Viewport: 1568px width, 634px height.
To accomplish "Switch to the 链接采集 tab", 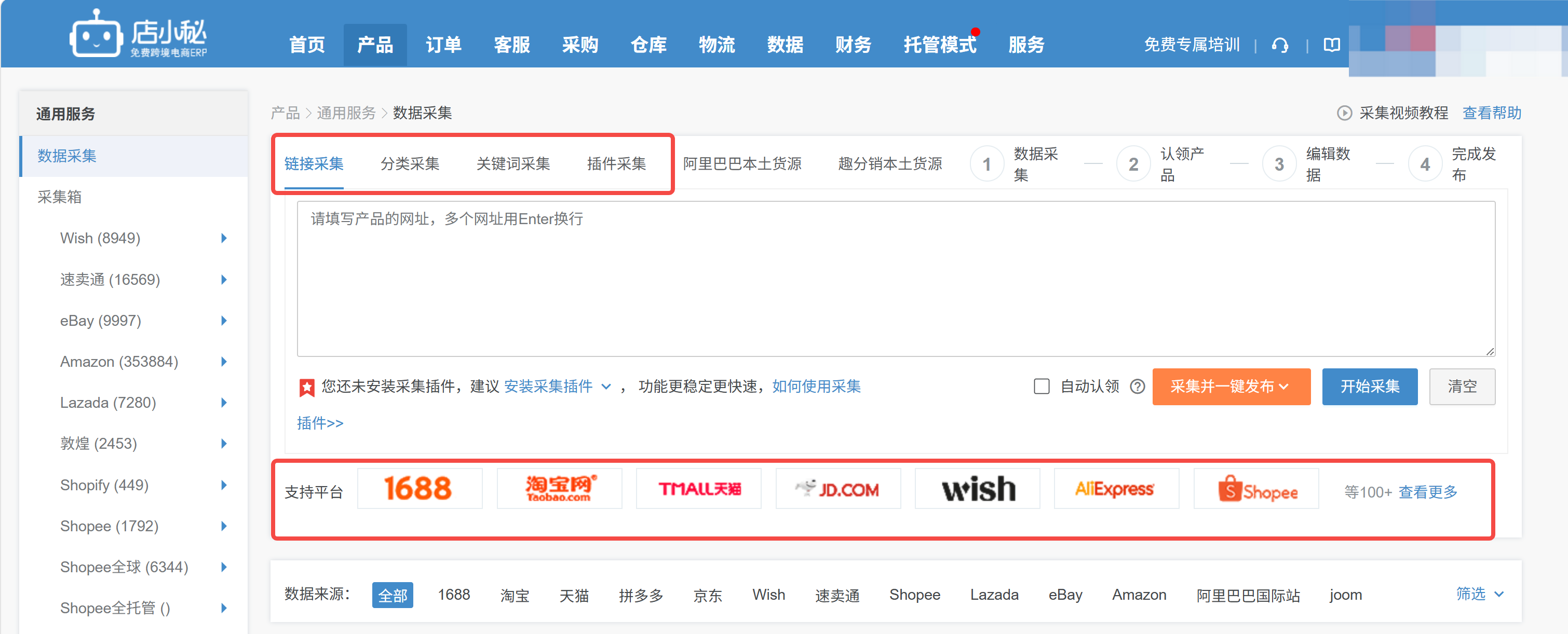I will [x=314, y=163].
